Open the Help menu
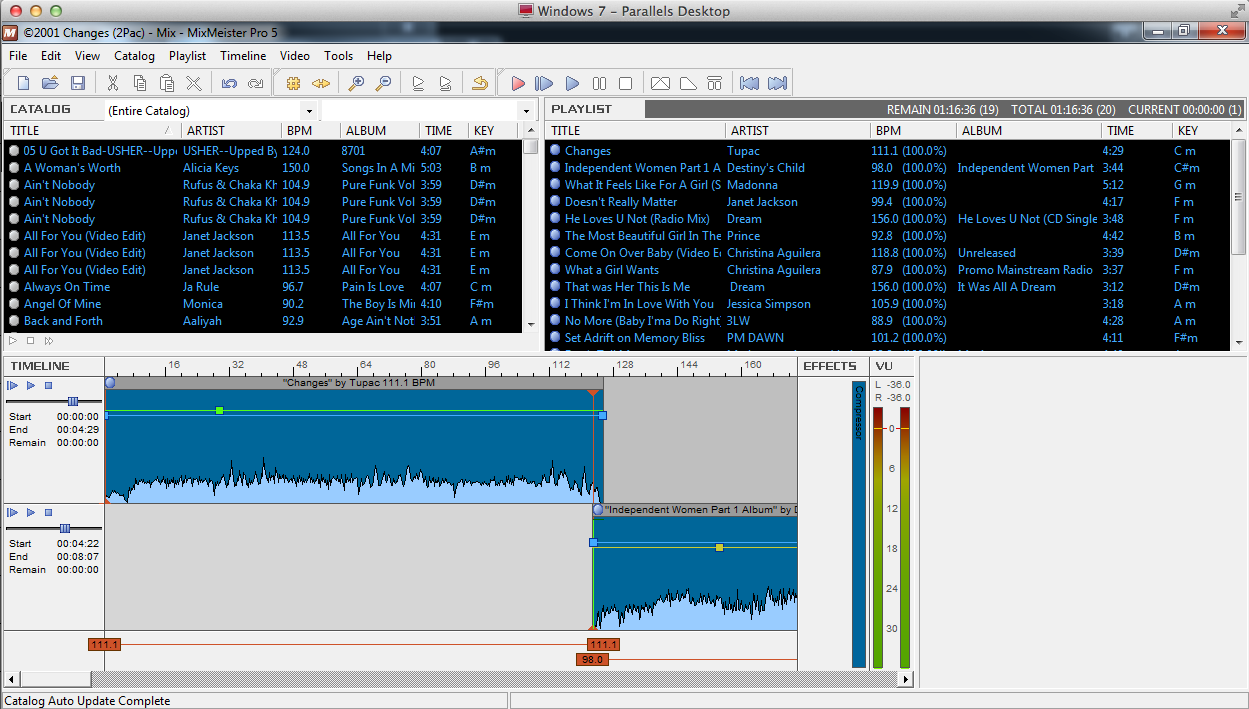Image resolution: width=1249 pixels, height=709 pixels. point(379,56)
